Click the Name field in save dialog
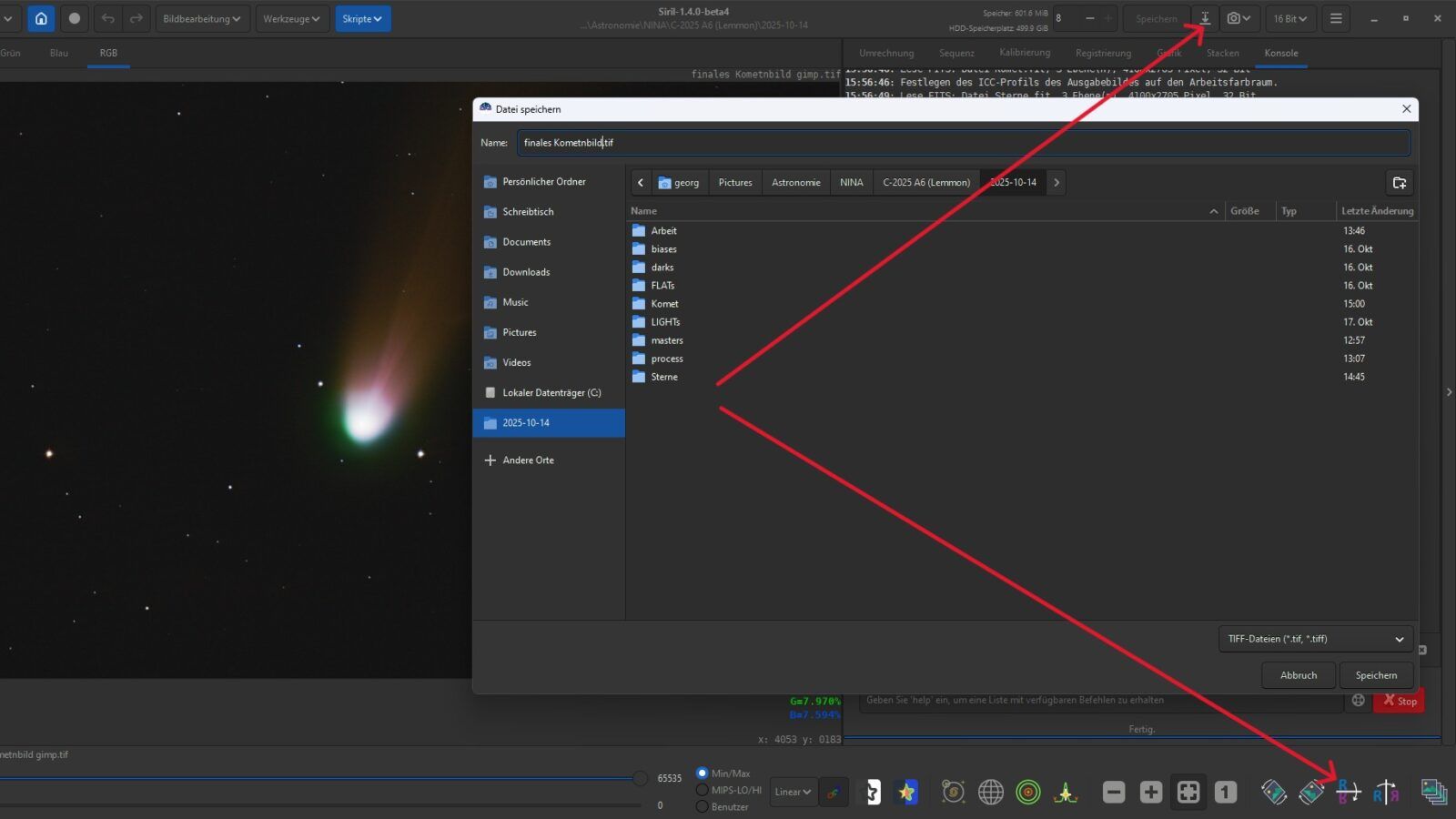 tap(963, 143)
